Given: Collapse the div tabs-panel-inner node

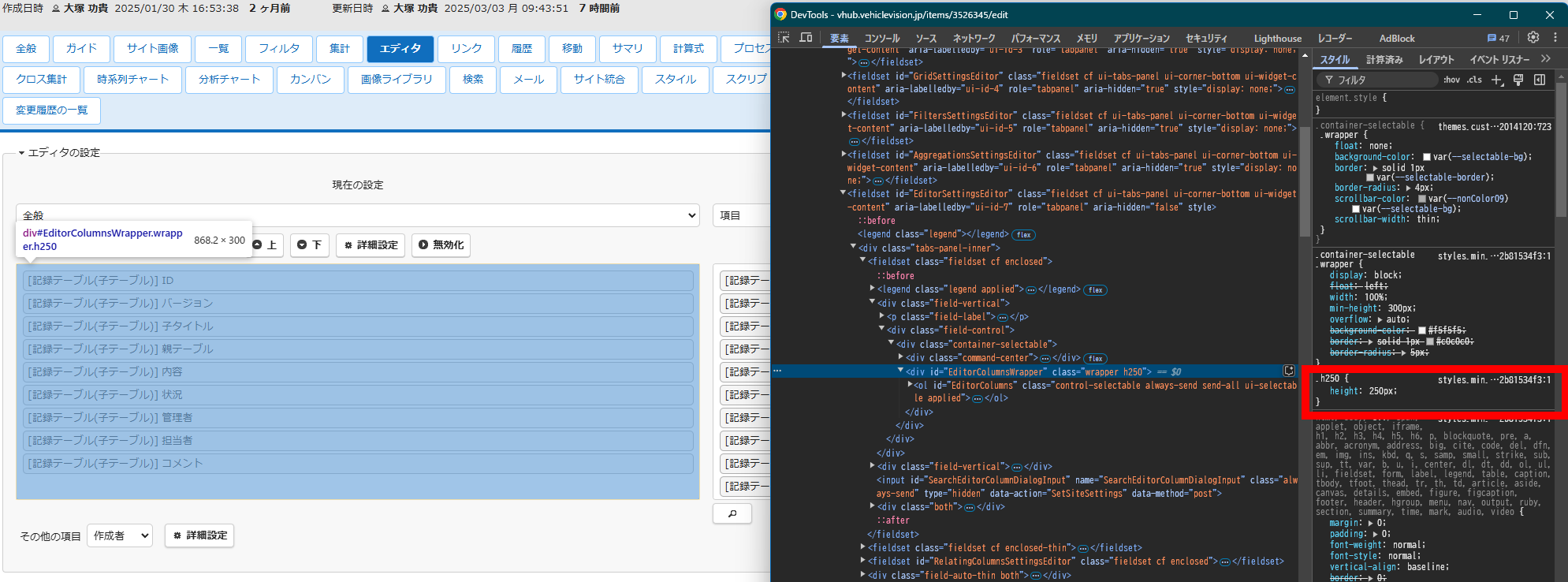Looking at the screenshot, I should pos(853,248).
